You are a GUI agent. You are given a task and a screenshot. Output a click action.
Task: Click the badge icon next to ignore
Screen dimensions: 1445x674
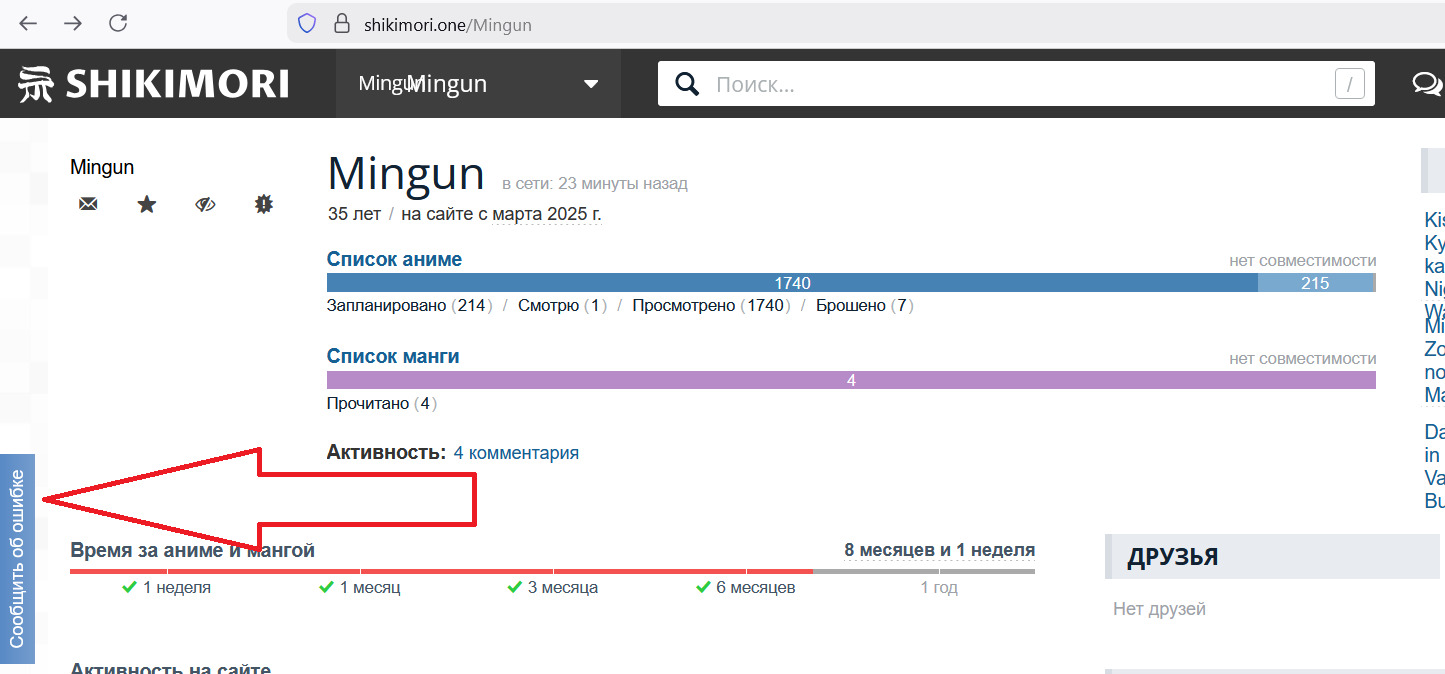[264, 204]
